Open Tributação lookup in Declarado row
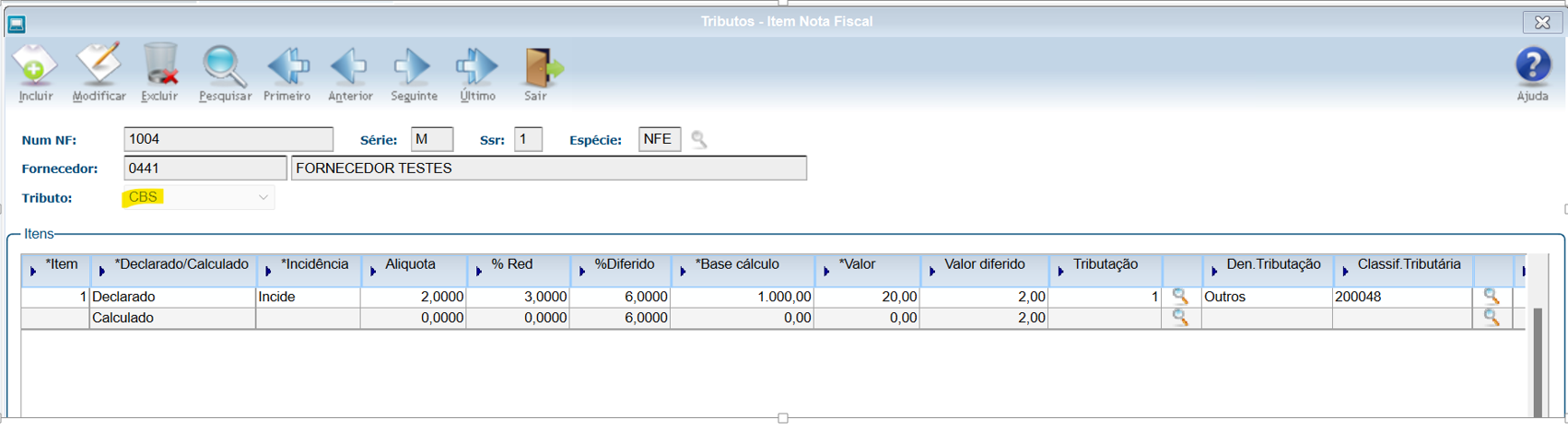The image size is (1568, 432). 1180,297
